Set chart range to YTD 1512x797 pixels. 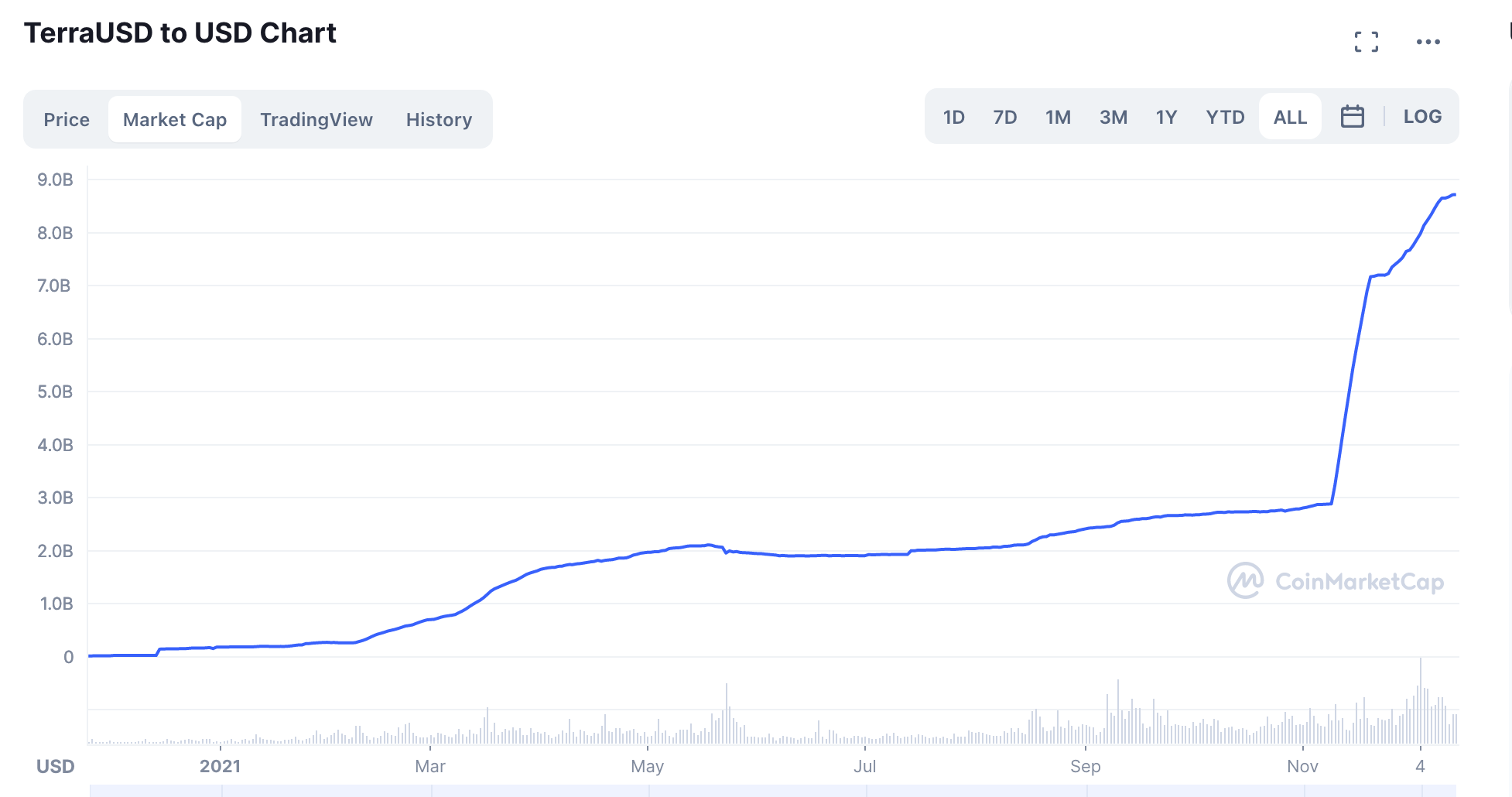click(1226, 117)
